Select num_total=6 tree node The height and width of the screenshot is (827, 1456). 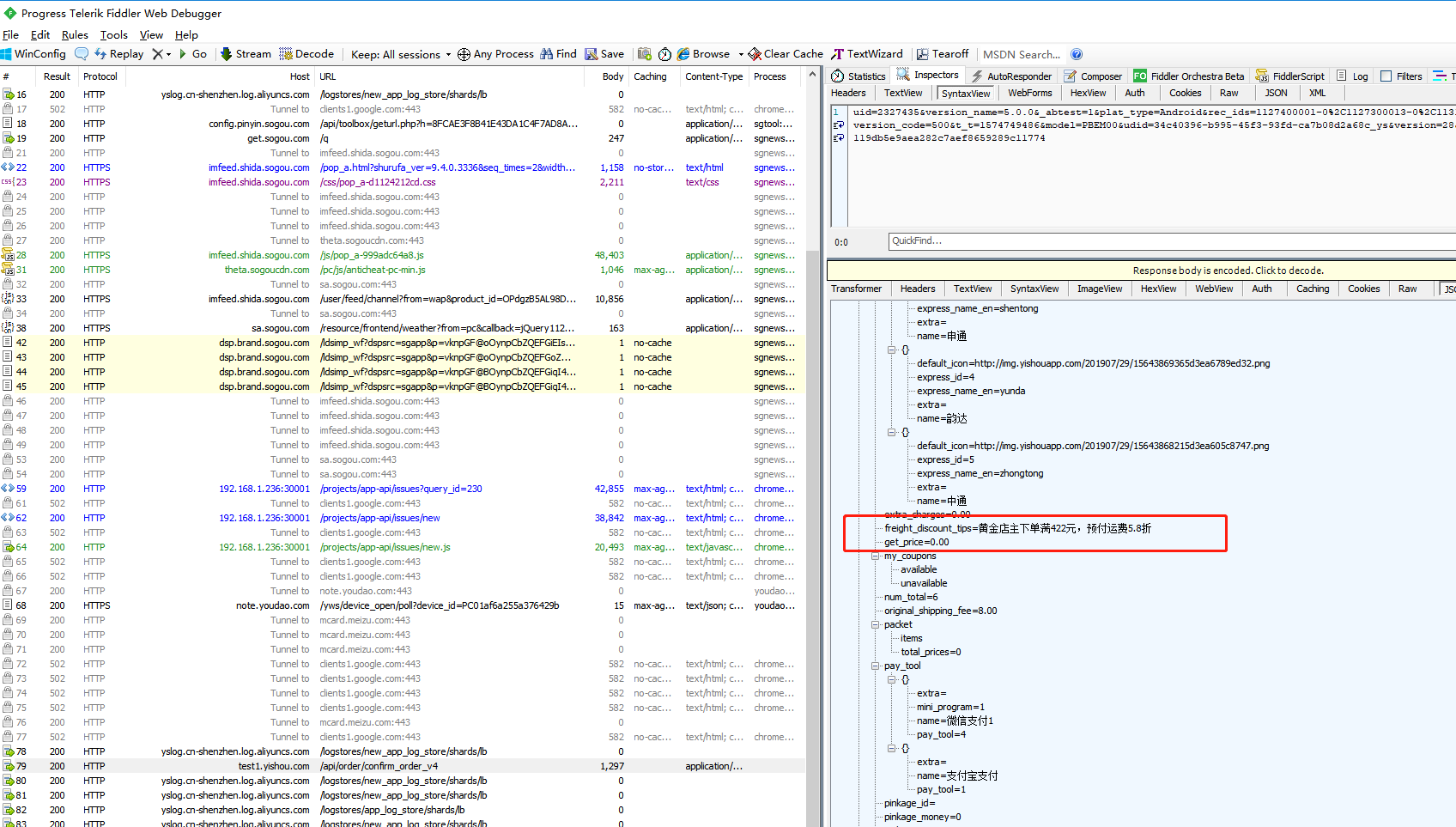click(911, 597)
